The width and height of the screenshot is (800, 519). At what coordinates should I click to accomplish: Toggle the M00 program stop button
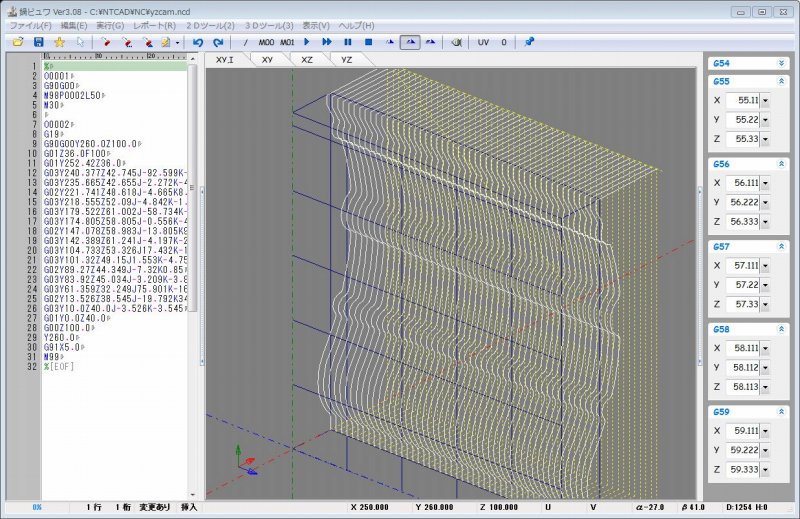(266, 42)
